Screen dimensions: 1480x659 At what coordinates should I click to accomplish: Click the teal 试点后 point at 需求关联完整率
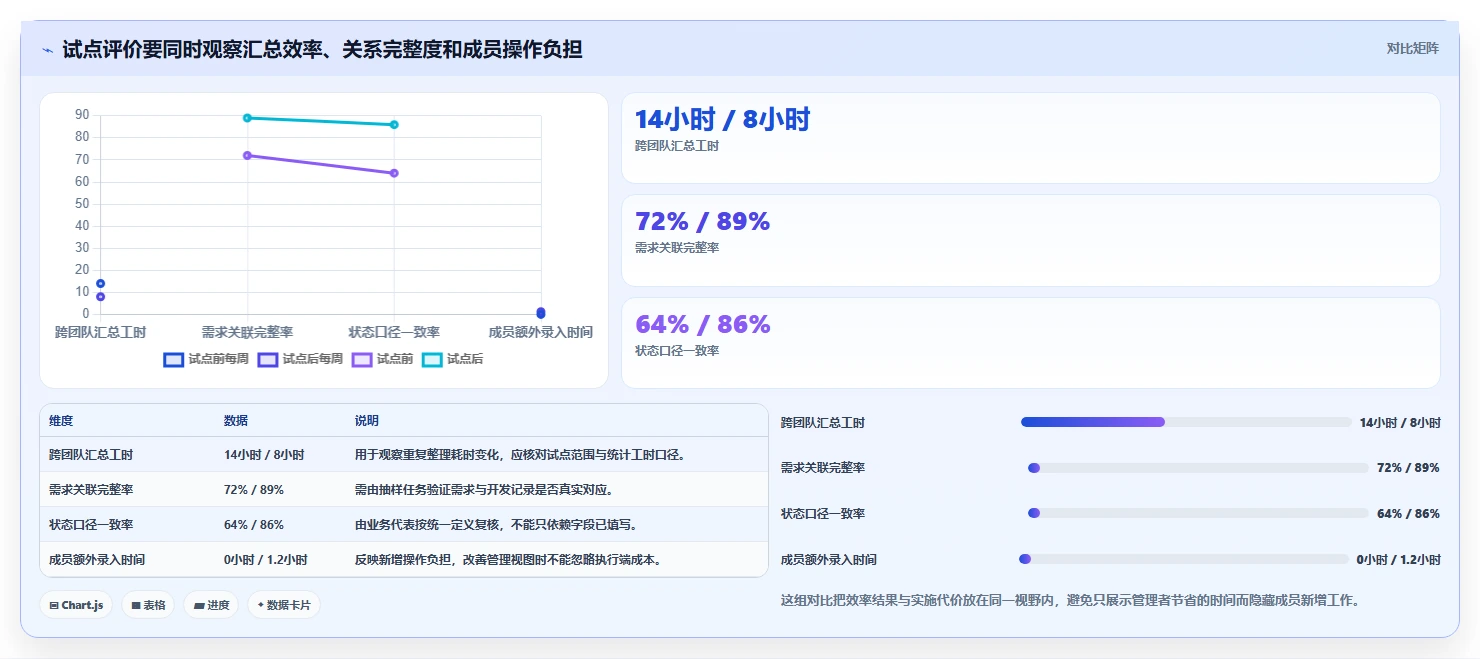tap(247, 118)
